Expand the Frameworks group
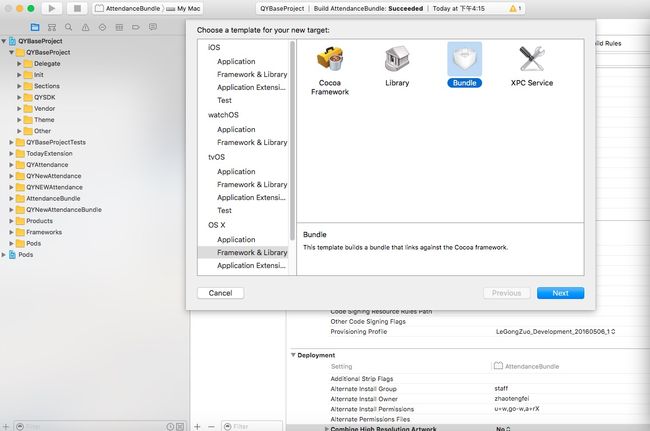This screenshot has height=431, width=650. click(x=12, y=232)
